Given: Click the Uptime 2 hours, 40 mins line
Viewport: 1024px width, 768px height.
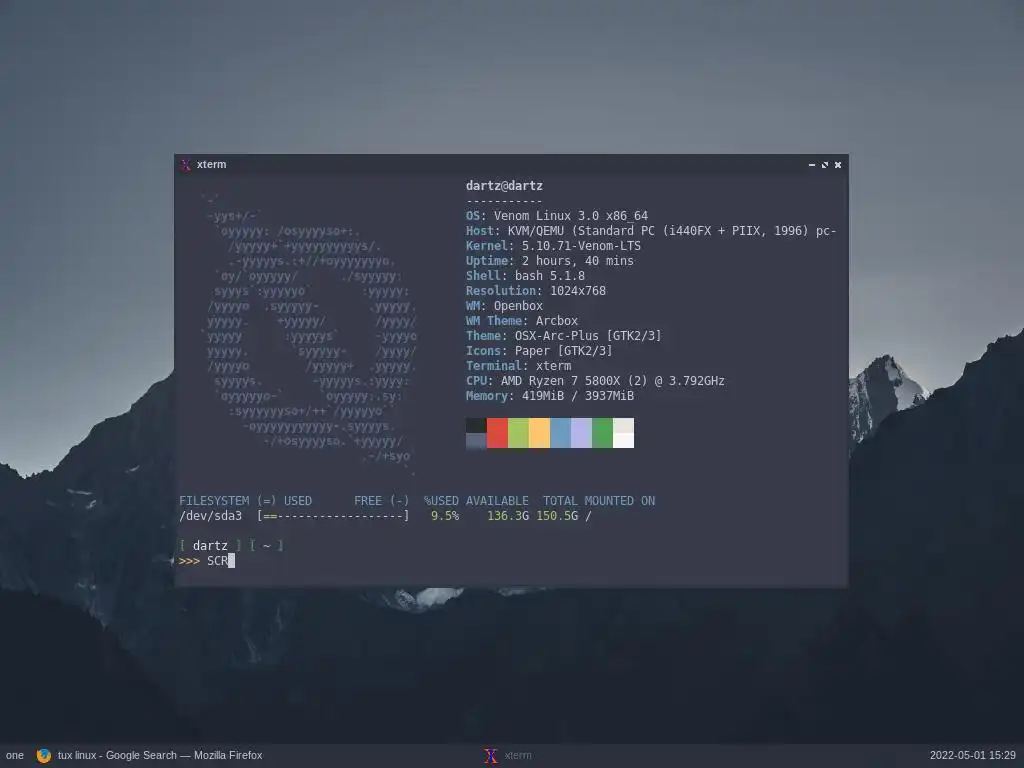Looking at the screenshot, I should click(x=550, y=261).
